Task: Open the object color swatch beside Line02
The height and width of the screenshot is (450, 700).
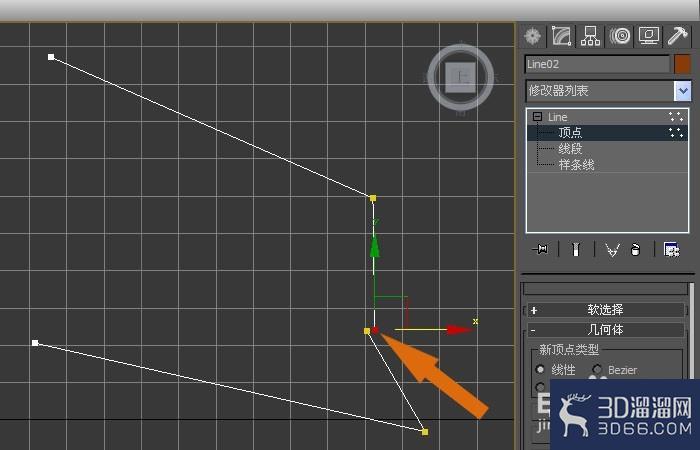Action: point(683,64)
